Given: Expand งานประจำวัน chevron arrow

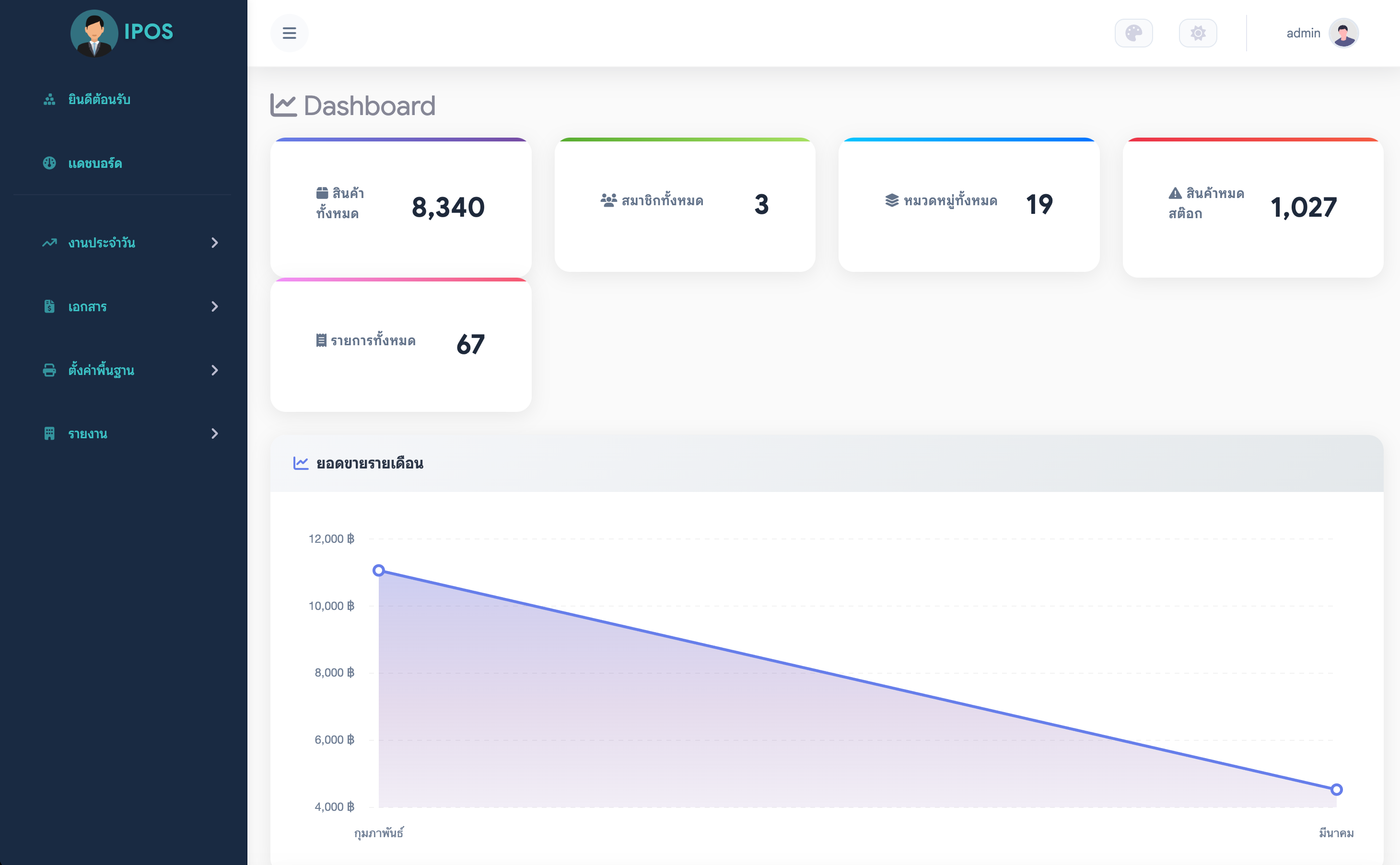Looking at the screenshot, I should (x=214, y=243).
